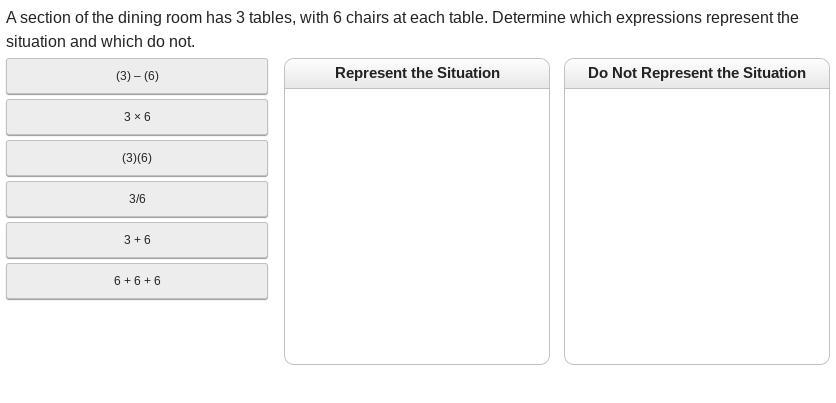Pick the "(3)(6)" expression tile
836x403 pixels.
137,158
